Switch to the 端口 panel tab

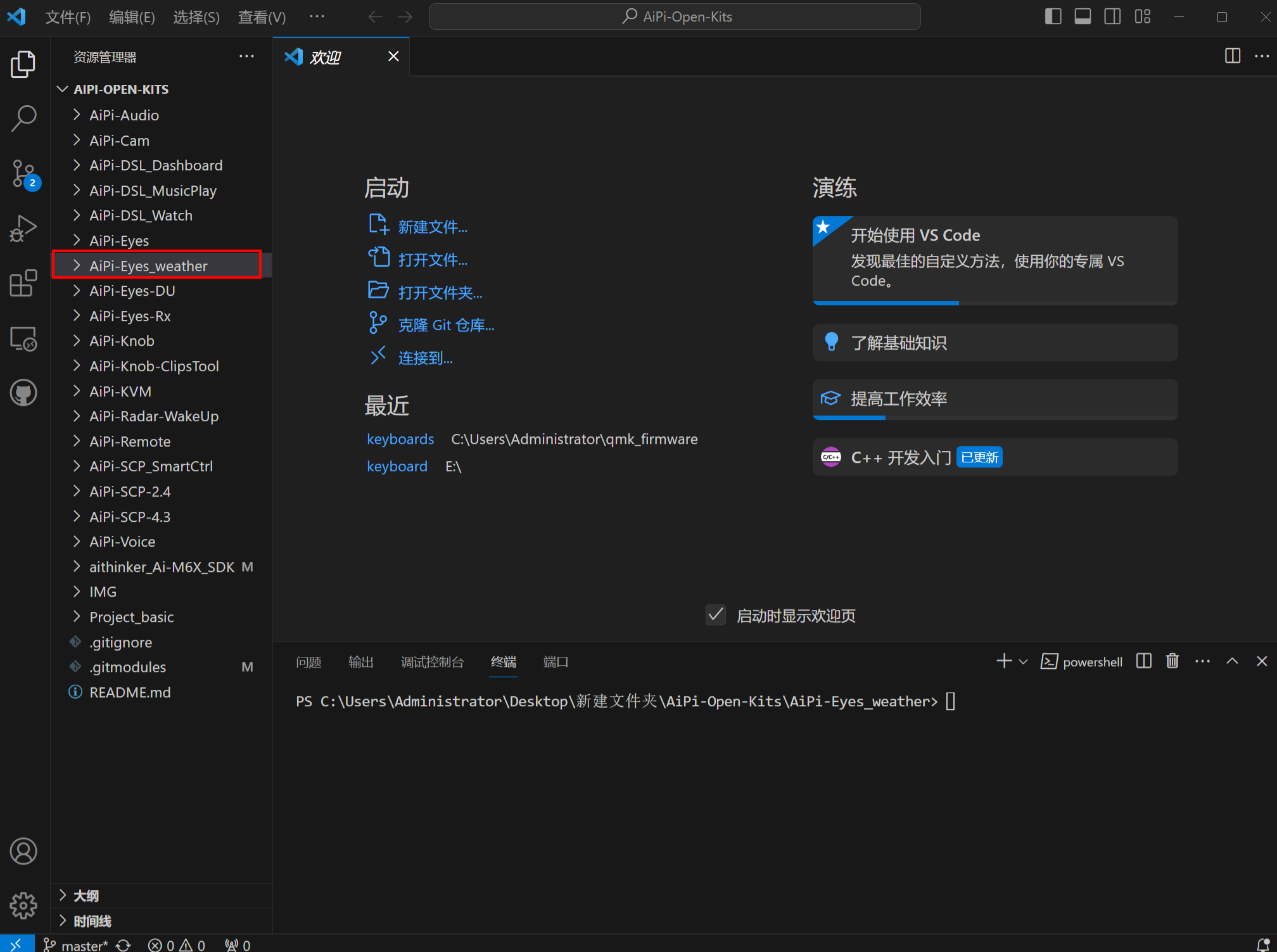coord(556,662)
